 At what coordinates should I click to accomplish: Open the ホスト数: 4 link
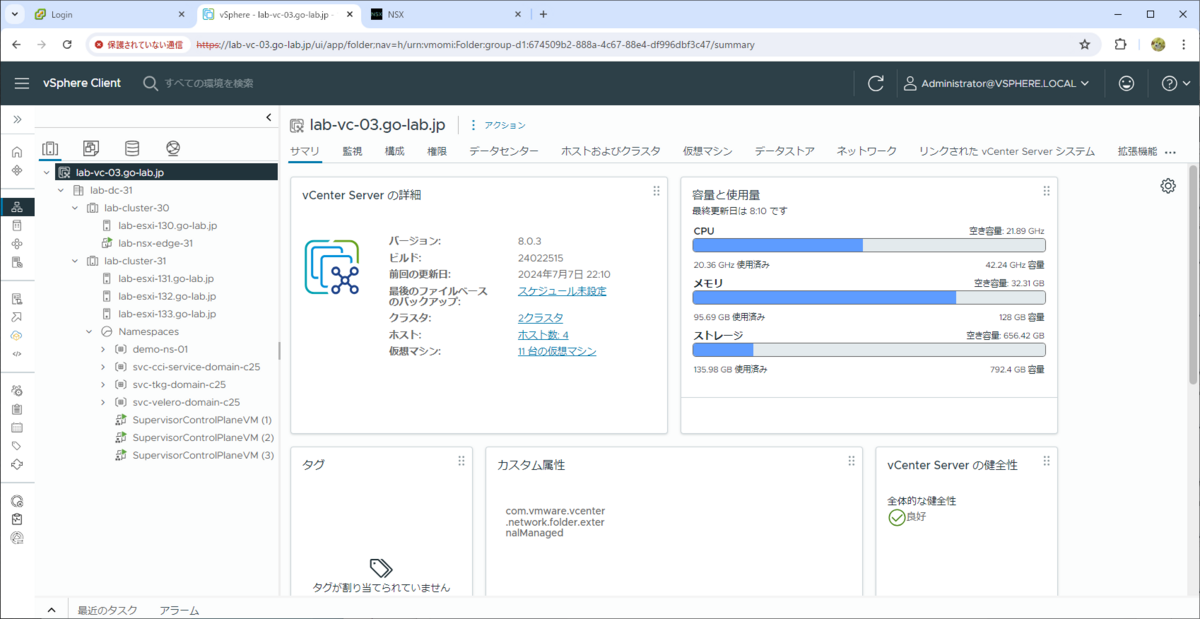(x=543, y=335)
